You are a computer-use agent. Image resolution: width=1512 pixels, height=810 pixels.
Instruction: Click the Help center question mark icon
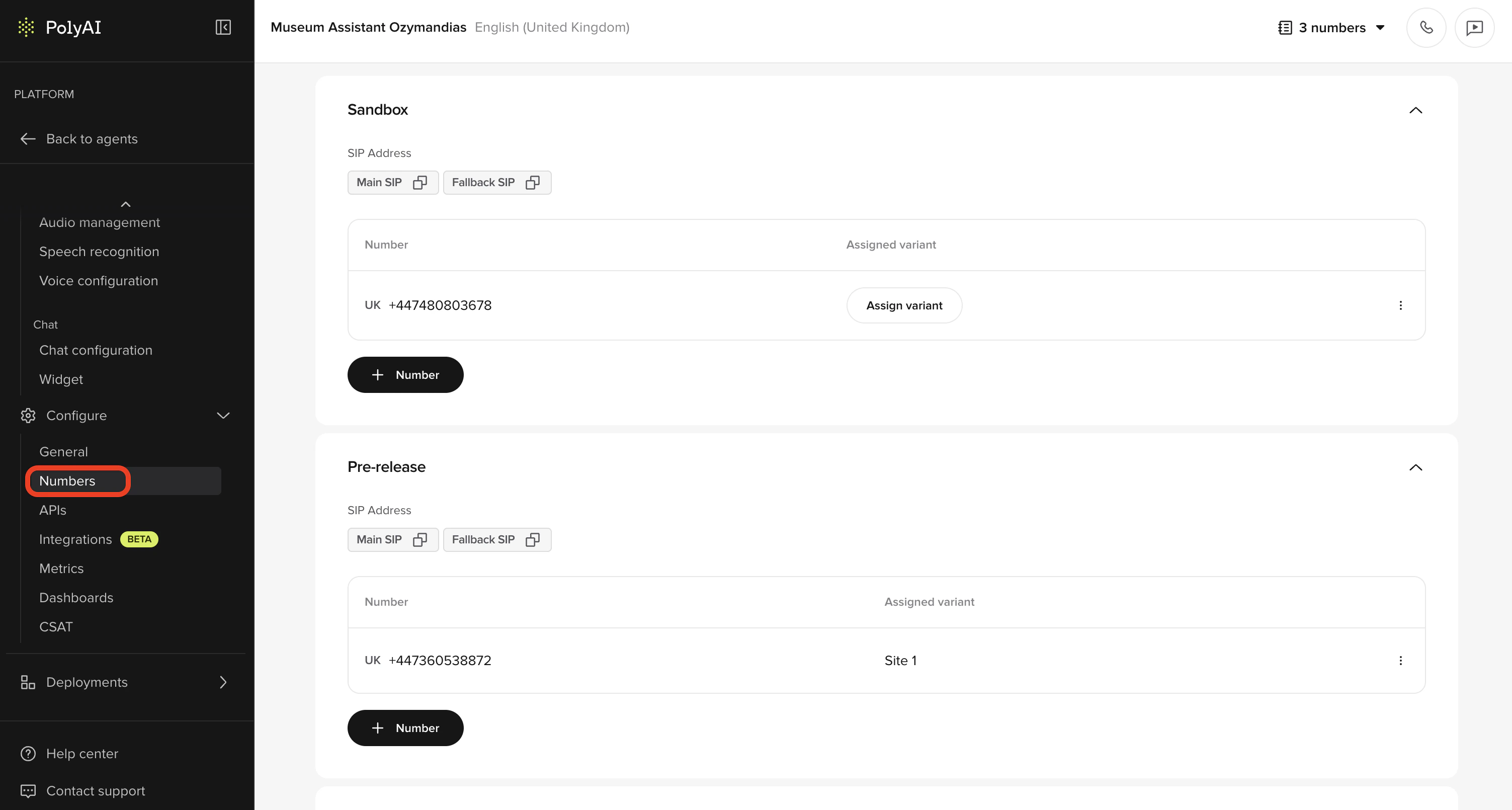[x=28, y=754]
